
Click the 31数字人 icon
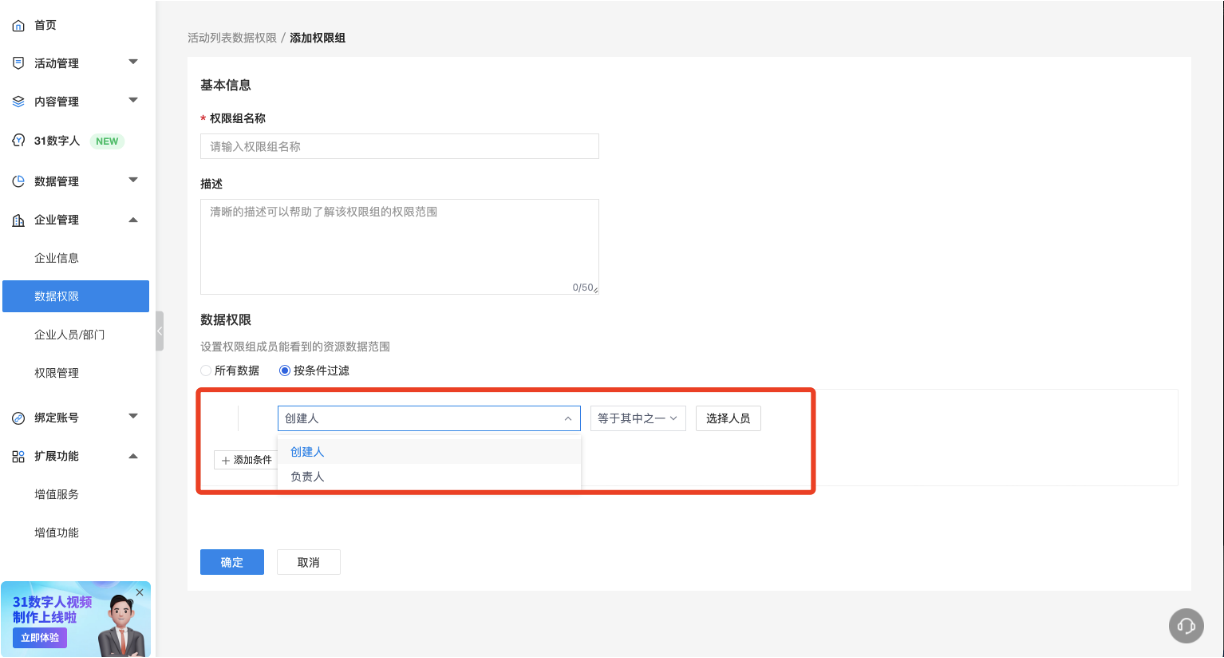[18, 141]
